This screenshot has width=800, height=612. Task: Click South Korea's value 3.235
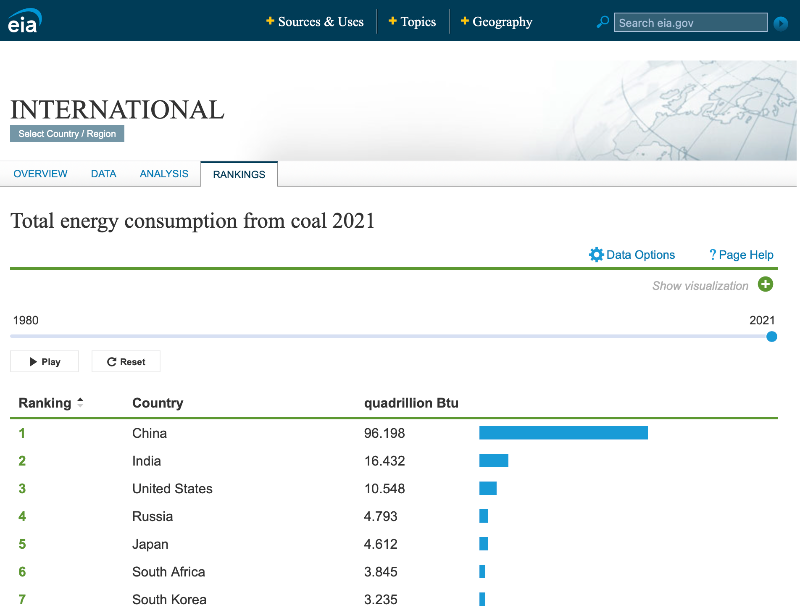coord(381,599)
